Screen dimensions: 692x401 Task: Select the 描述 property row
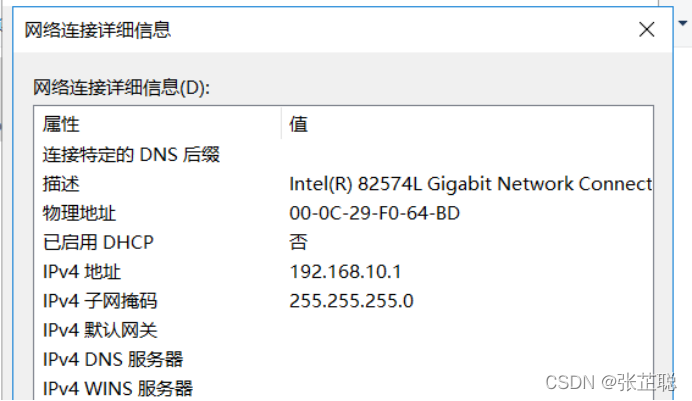click(61, 184)
